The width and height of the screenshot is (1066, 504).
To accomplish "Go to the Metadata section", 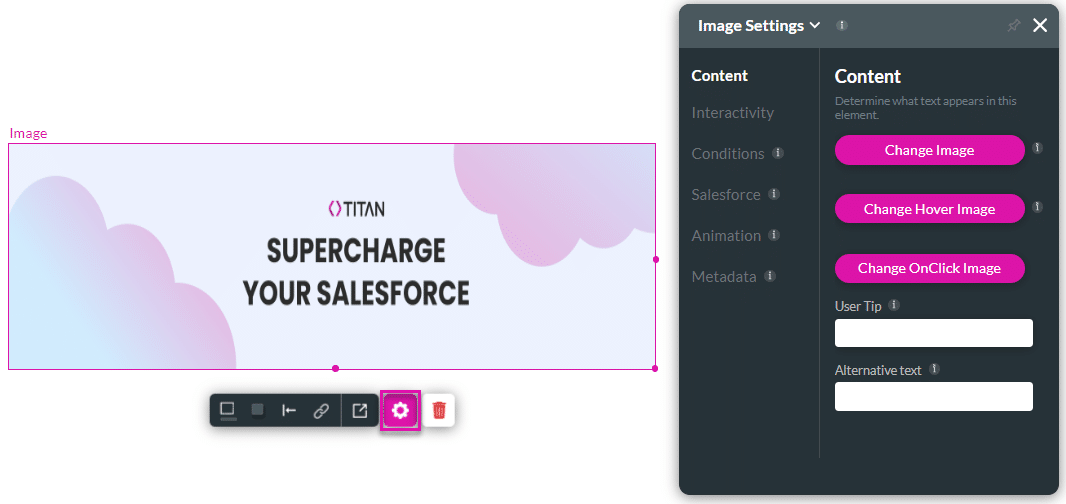I will click(724, 277).
